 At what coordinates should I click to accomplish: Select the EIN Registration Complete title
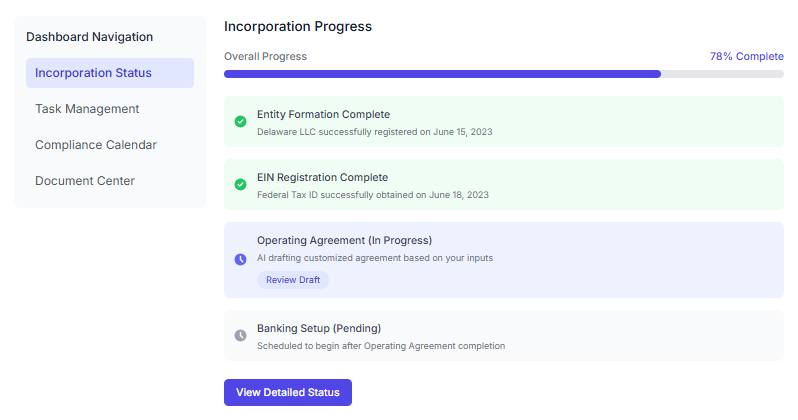[322, 177]
